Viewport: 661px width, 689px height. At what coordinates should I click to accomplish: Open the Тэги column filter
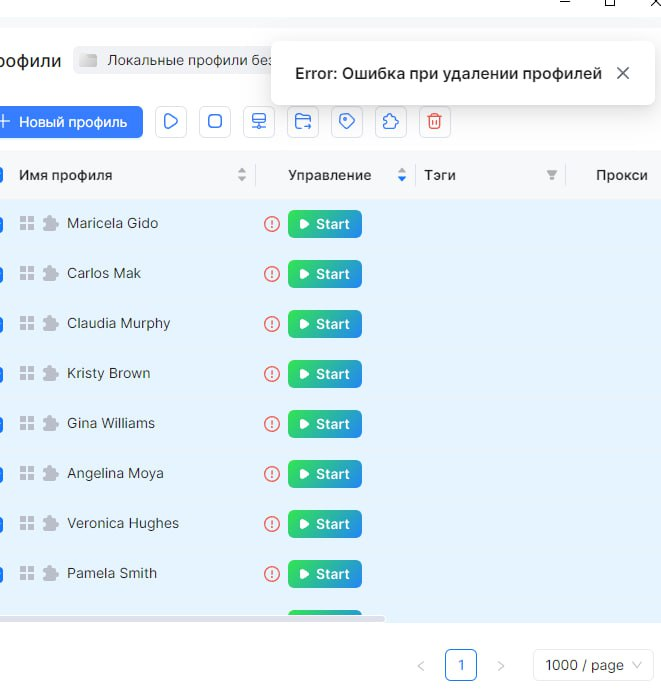click(x=552, y=175)
